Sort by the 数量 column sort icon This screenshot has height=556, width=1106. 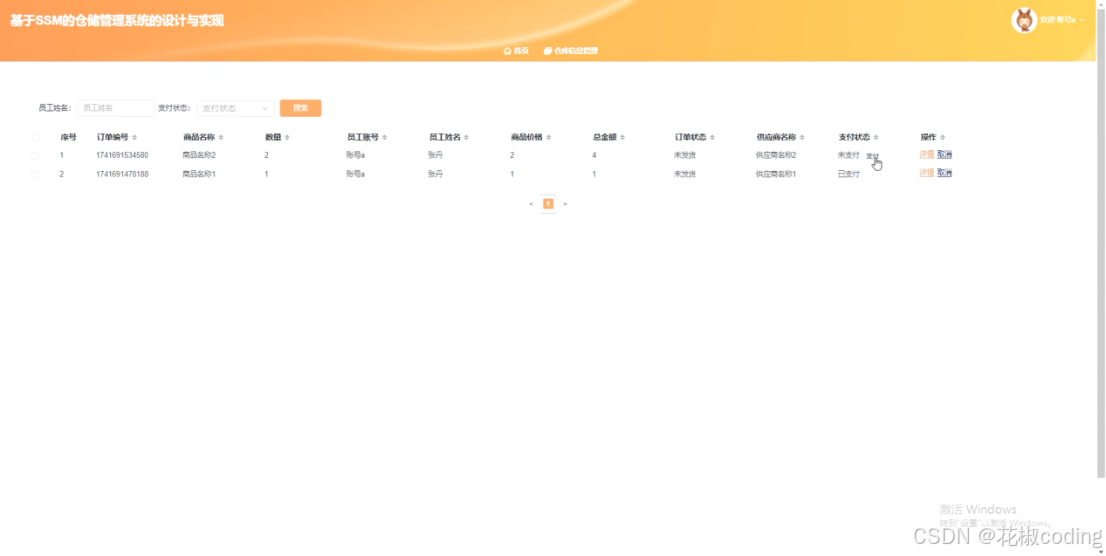(x=287, y=138)
